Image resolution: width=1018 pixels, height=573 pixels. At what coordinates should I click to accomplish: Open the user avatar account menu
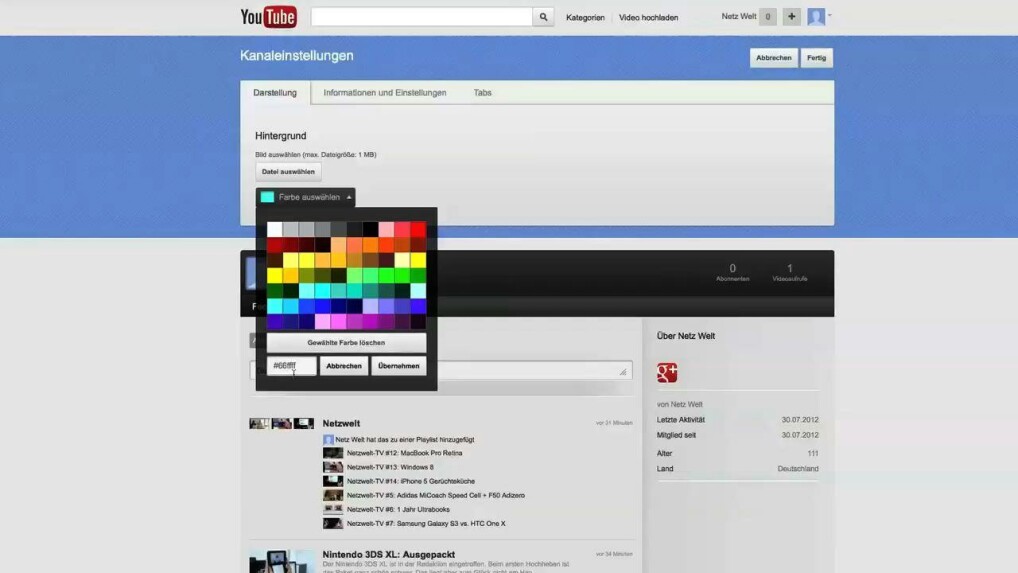tap(817, 17)
